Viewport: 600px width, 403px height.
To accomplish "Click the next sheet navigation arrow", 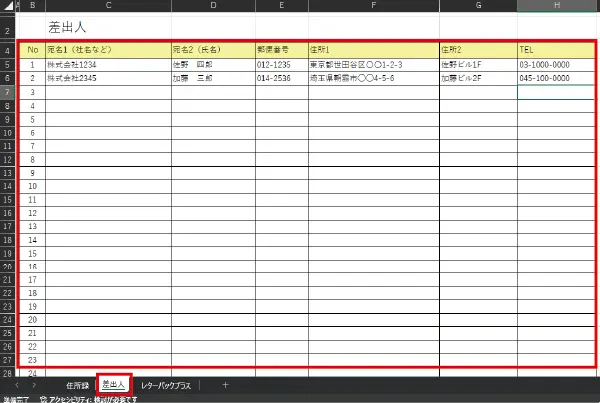I will point(36,385).
